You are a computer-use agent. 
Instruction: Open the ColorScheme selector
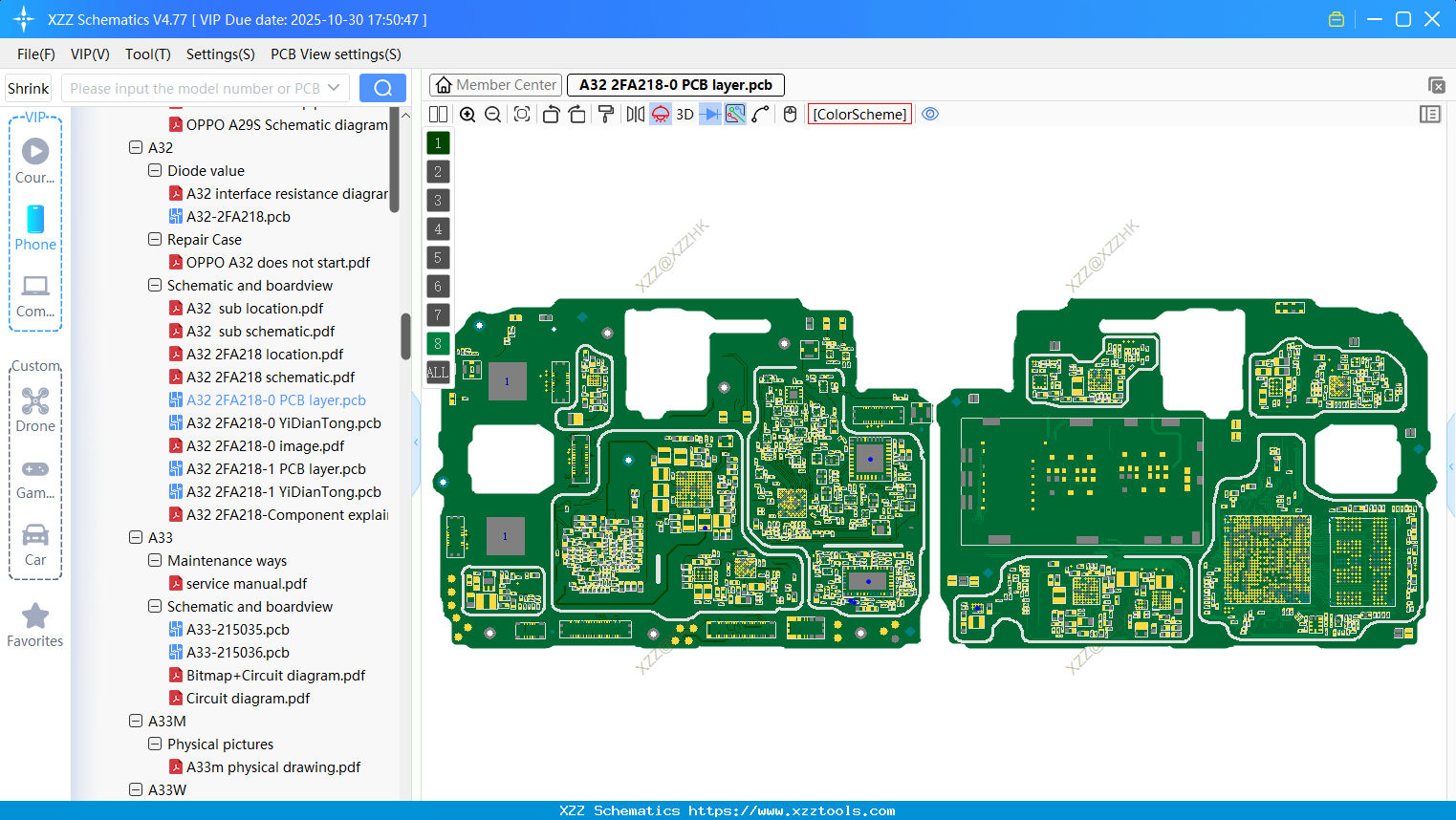pyautogui.click(x=858, y=114)
